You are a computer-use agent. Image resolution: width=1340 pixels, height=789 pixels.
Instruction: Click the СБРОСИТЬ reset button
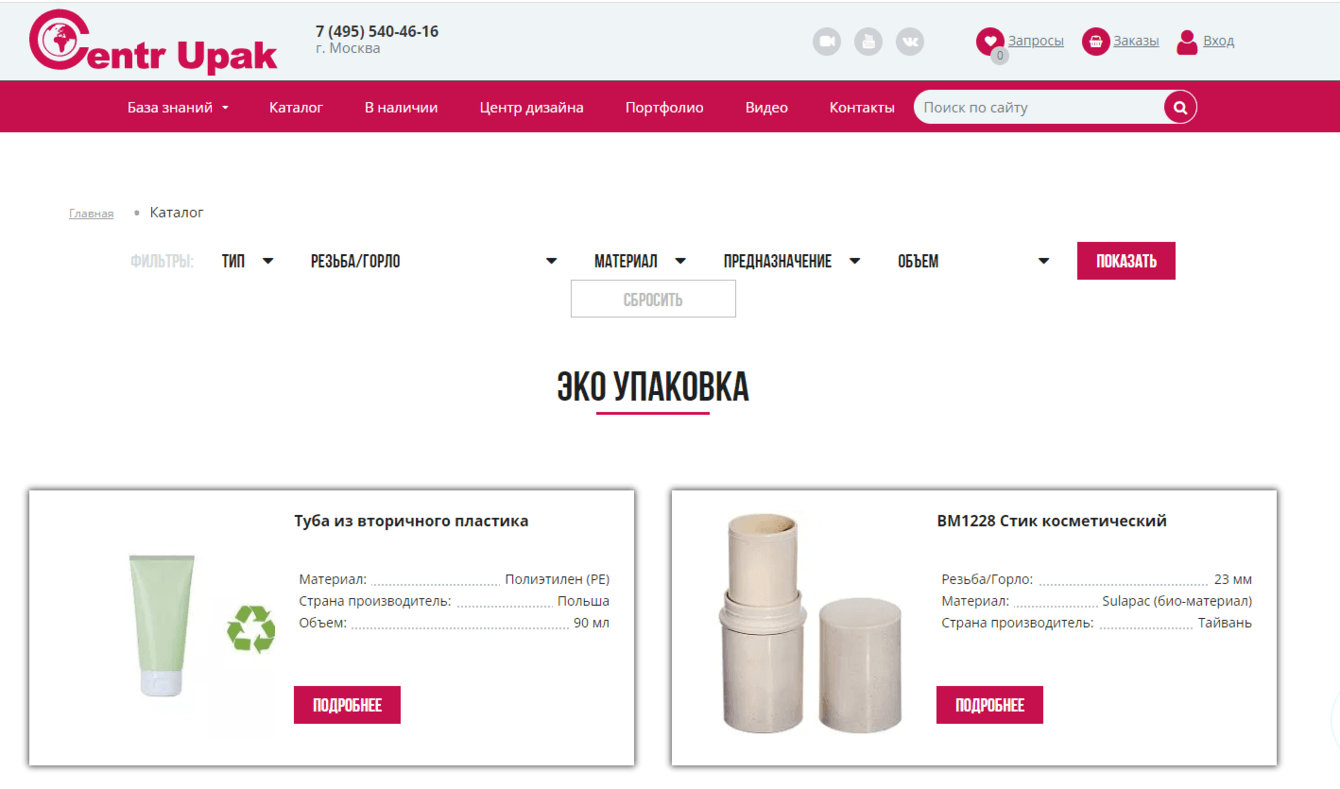click(x=653, y=299)
